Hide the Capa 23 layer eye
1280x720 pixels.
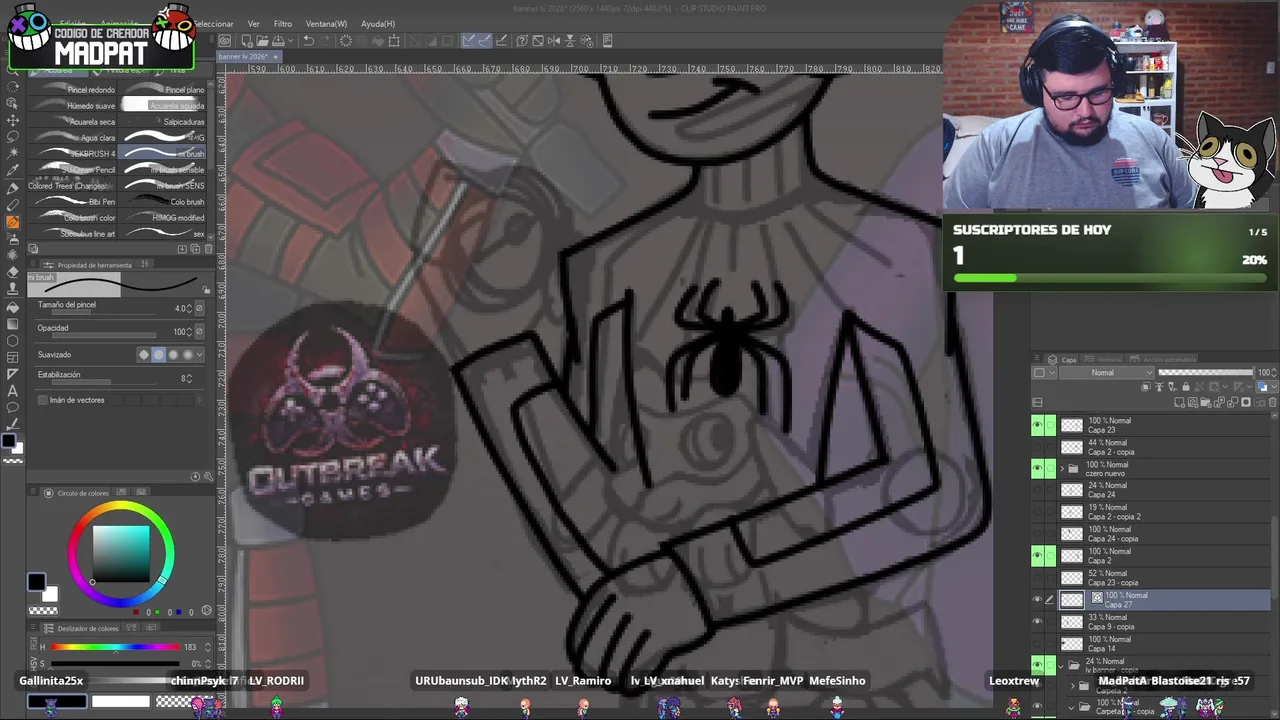(x=1037, y=425)
